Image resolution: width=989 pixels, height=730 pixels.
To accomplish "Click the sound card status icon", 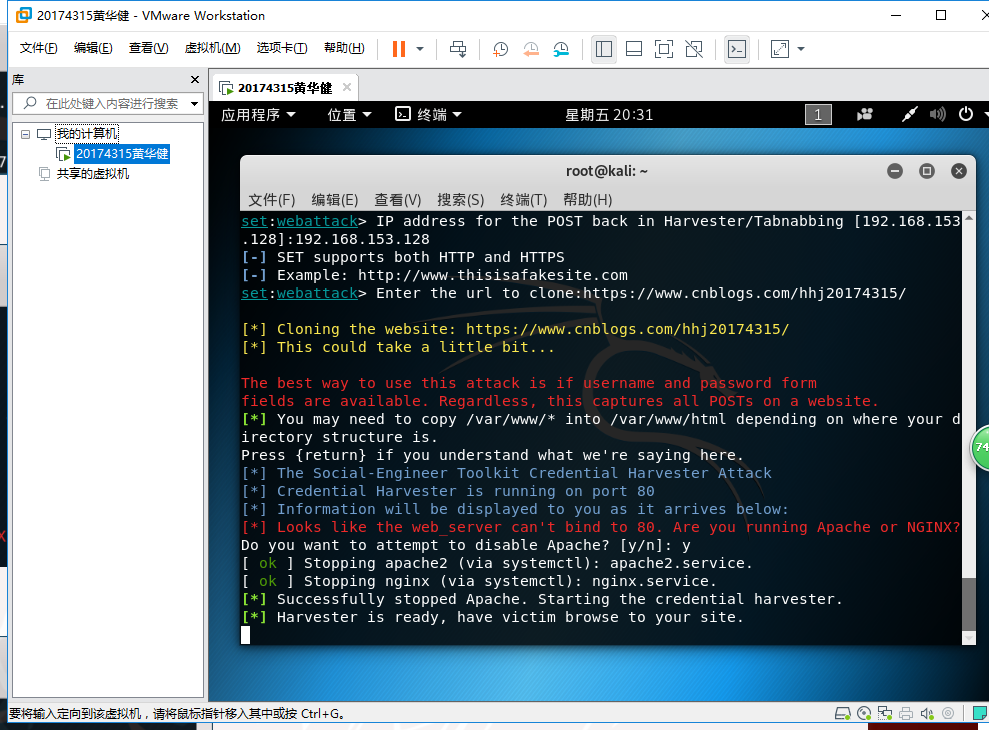I will (x=927, y=714).
